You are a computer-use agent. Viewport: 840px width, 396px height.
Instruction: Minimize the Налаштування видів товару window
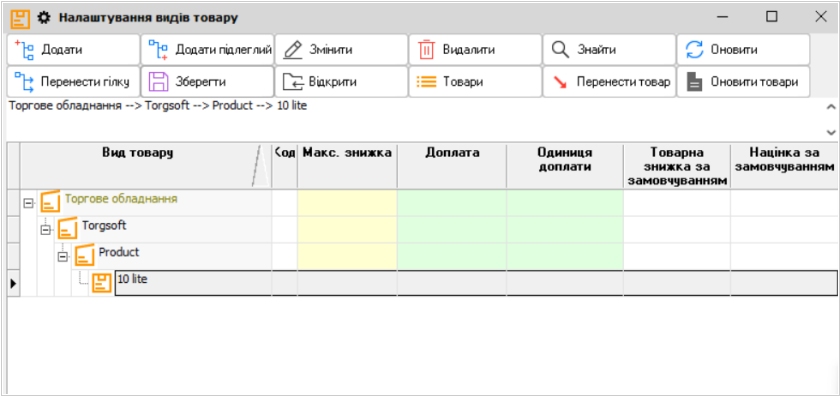click(723, 17)
